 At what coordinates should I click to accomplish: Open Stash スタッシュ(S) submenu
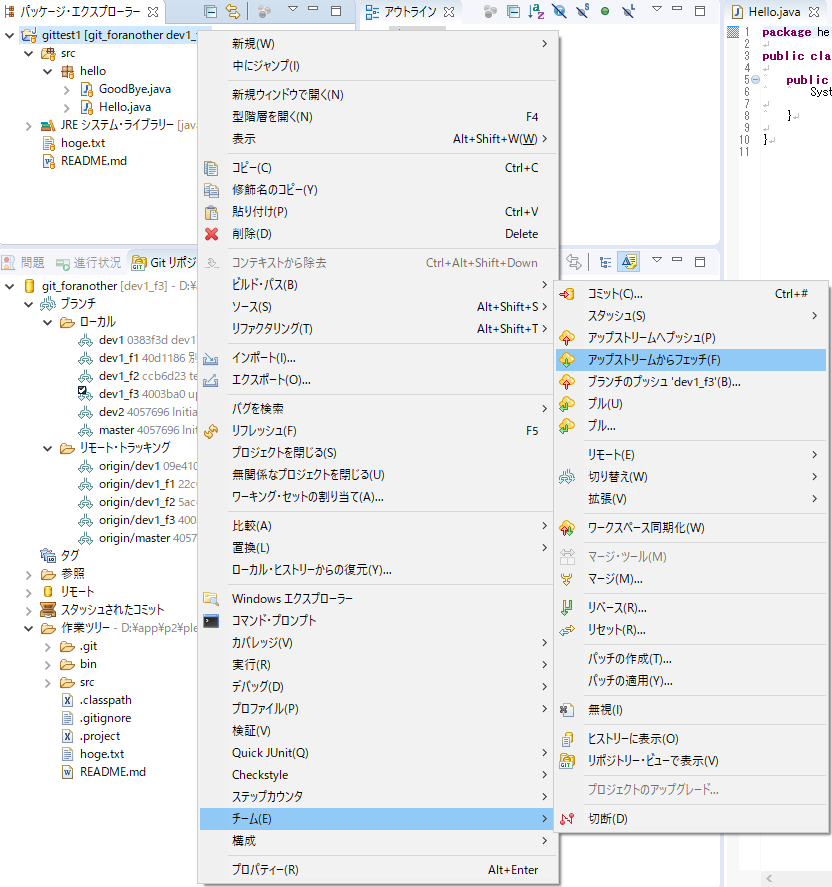[691, 316]
